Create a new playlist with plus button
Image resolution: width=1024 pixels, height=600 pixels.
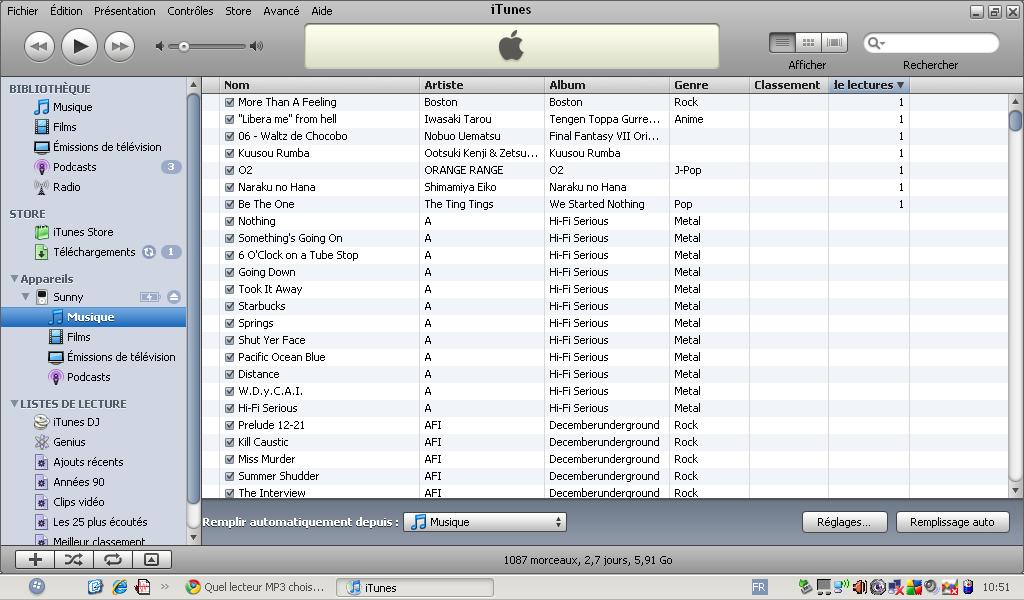click(35, 560)
